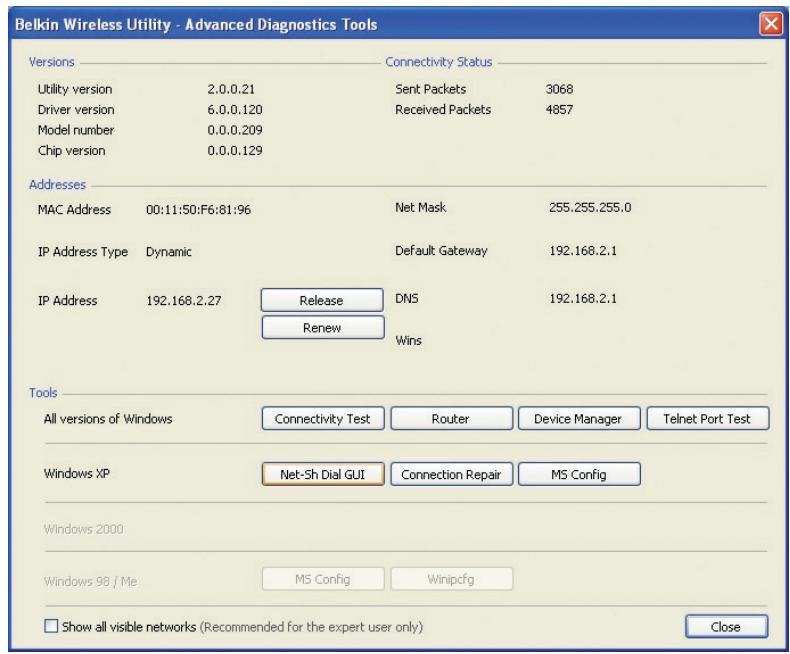The image size is (790, 654).
Task: Click the Tools section heading
Action: (x=43, y=393)
